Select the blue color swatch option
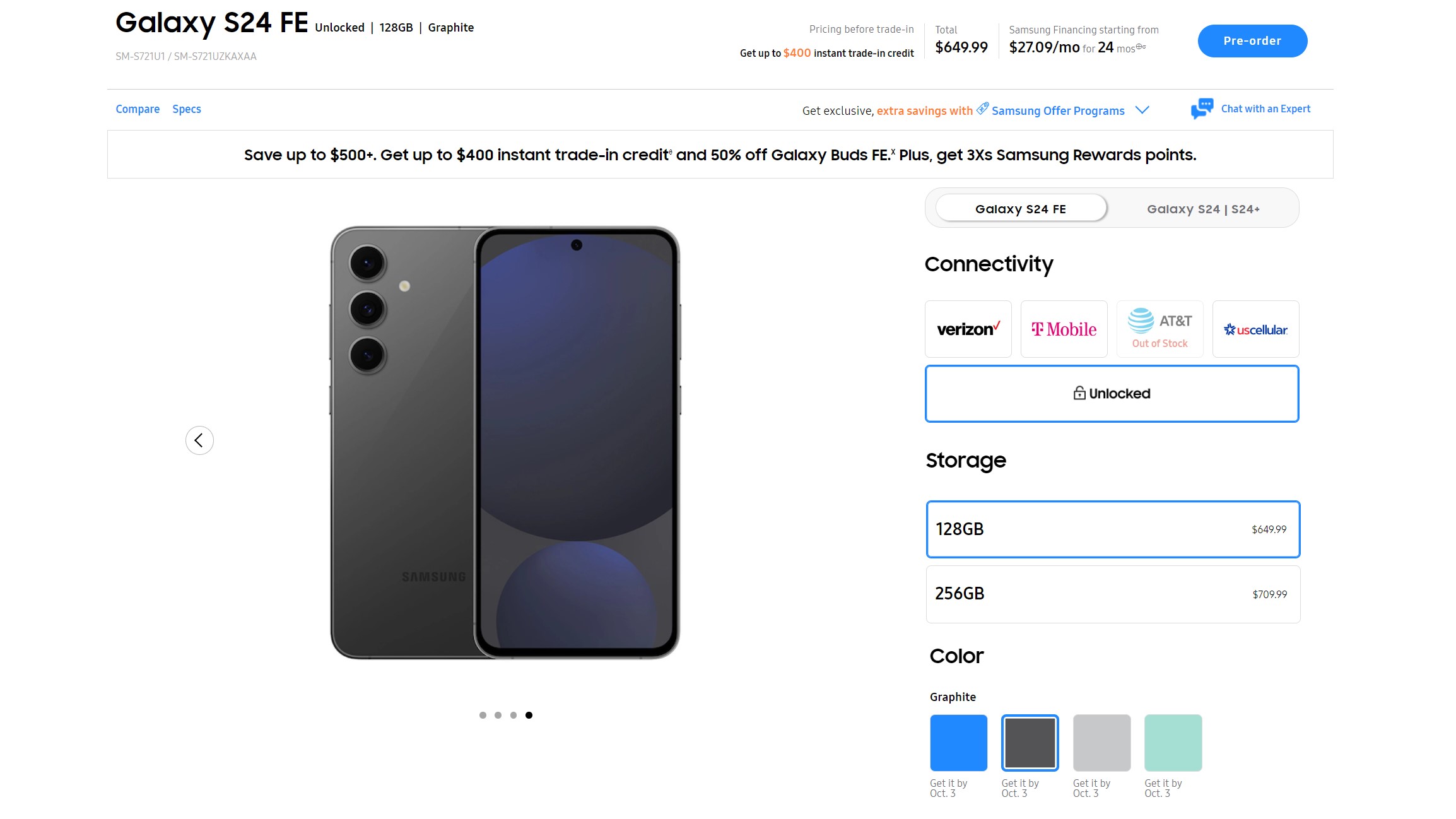1456x819 pixels. point(957,742)
